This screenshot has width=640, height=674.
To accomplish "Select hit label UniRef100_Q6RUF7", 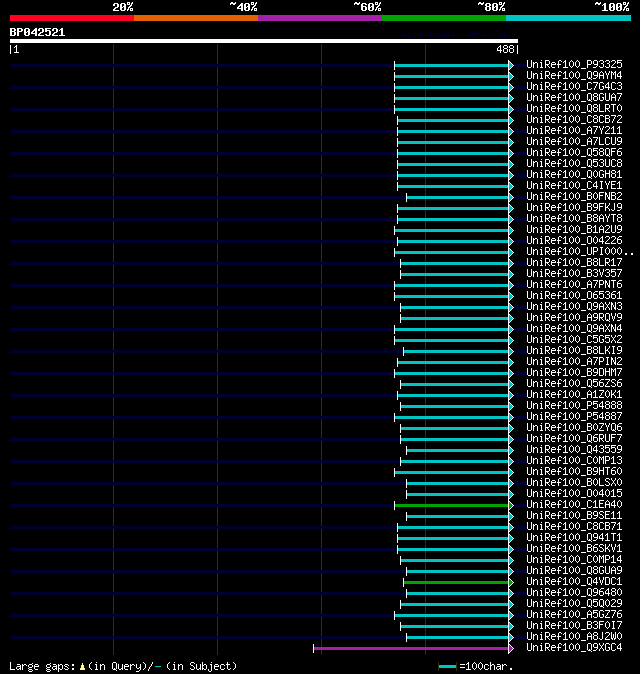I will (574, 438).
